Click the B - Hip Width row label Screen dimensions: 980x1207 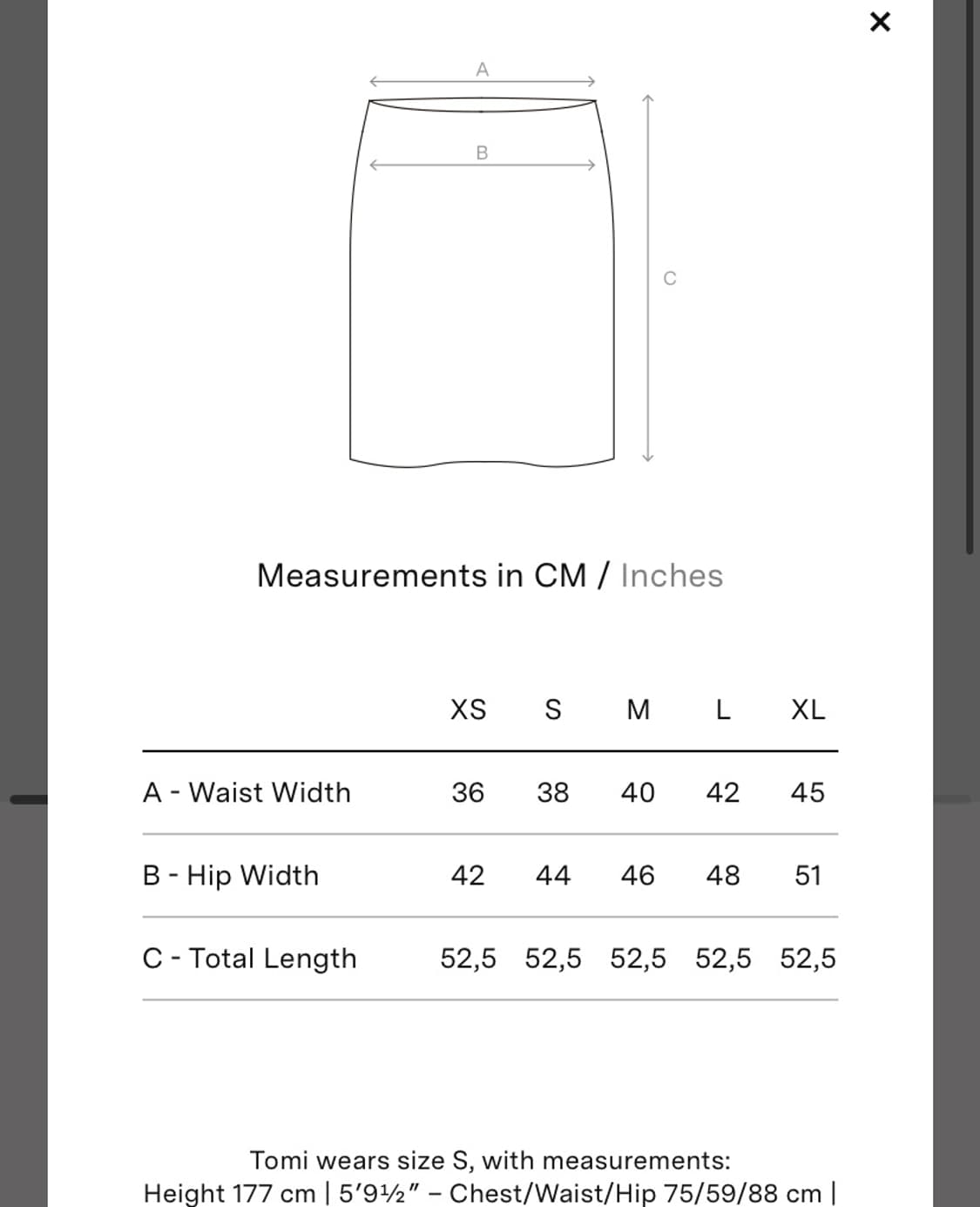(x=231, y=876)
